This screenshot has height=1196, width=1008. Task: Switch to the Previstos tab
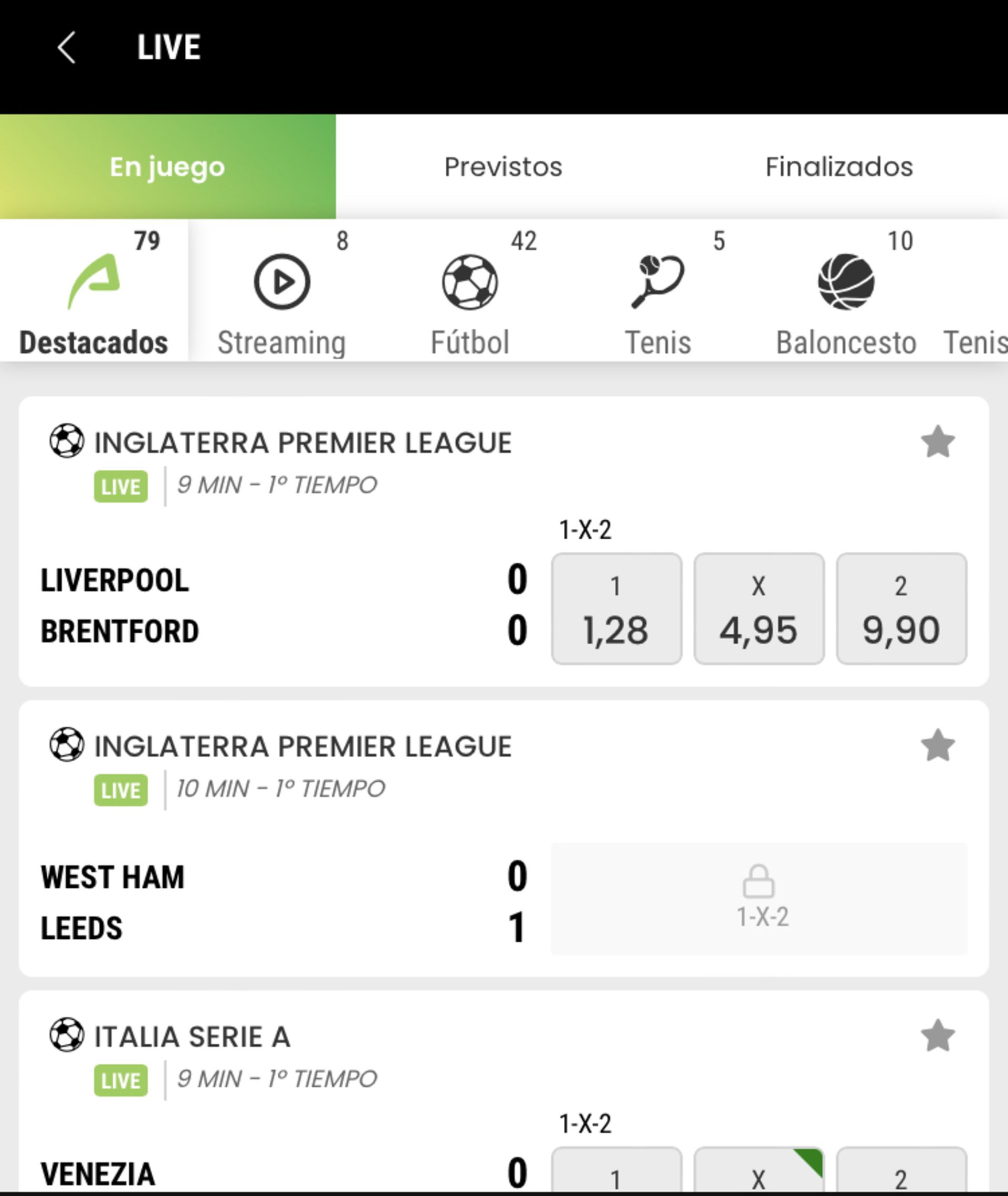click(x=503, y=167)
